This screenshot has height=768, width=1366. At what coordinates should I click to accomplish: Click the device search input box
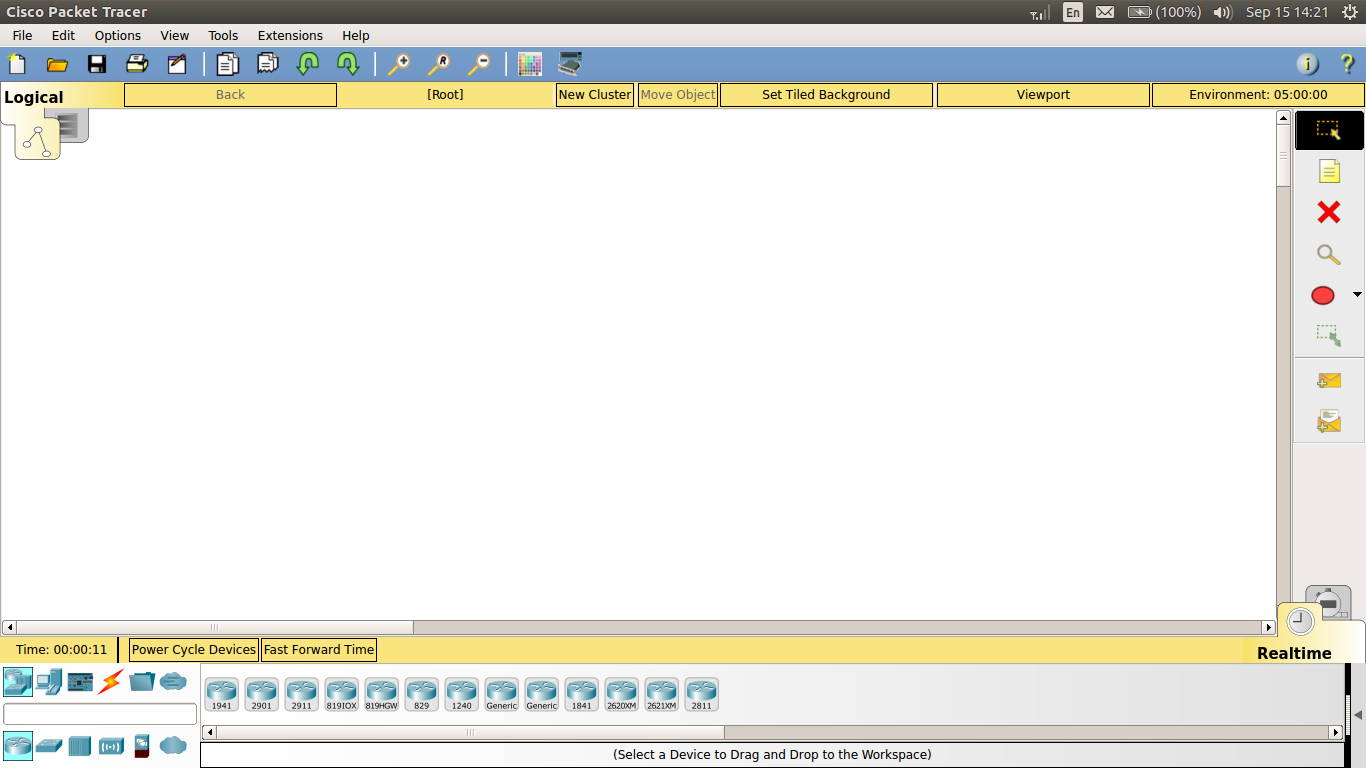99,714
